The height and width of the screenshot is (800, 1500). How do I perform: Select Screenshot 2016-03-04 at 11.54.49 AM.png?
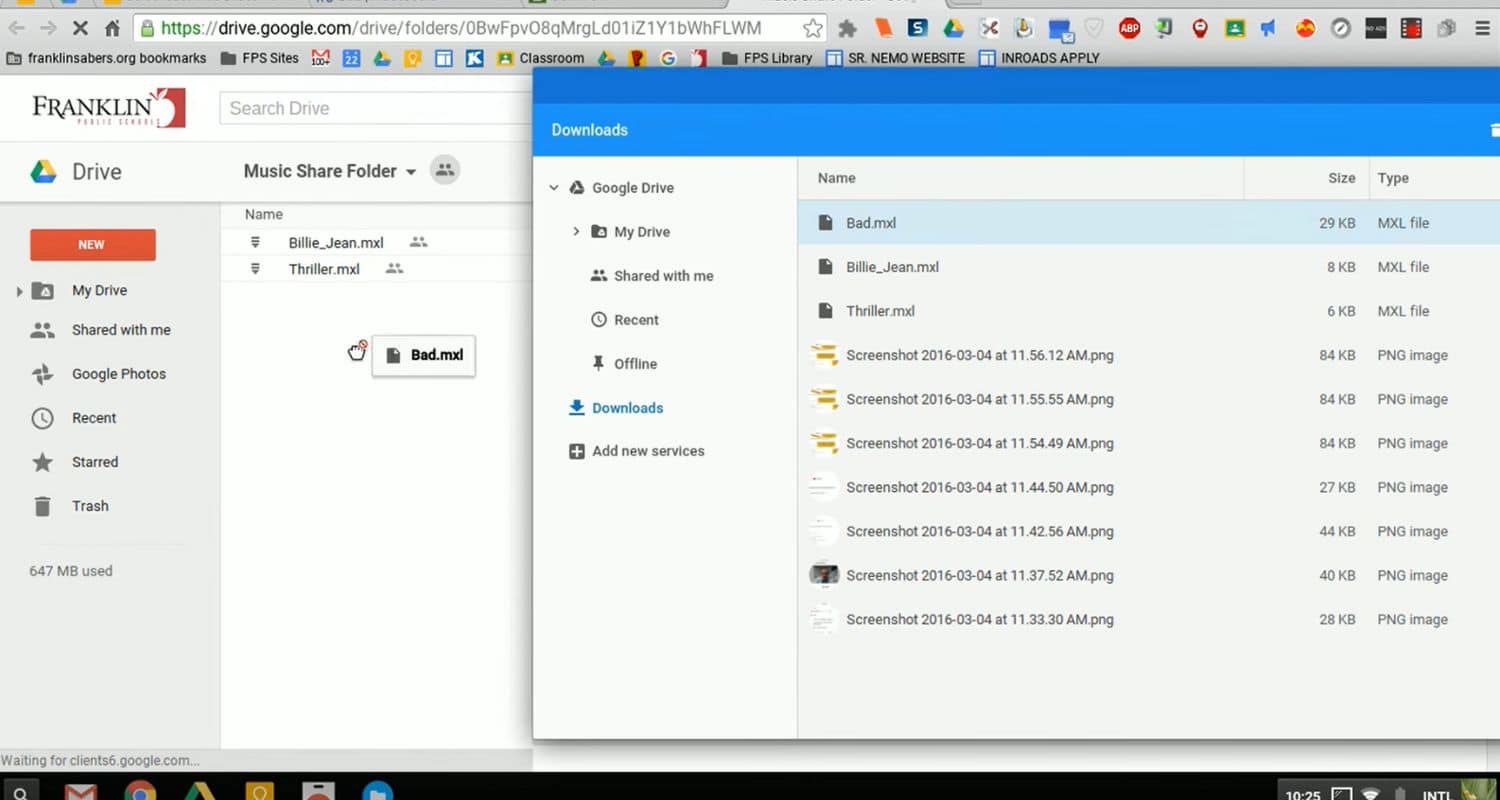pos(1149,443)
